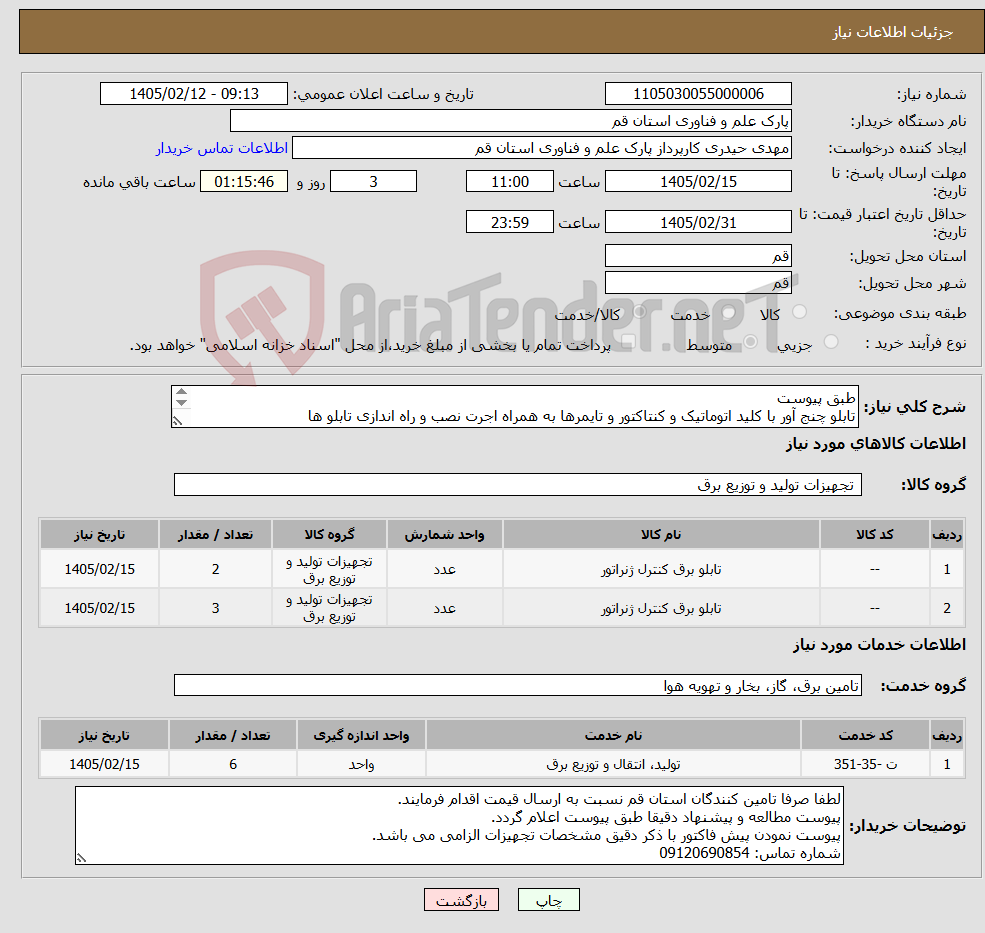Open اطلاعات تماس خریدار link
Screen dimensions: 985x933
222,148
